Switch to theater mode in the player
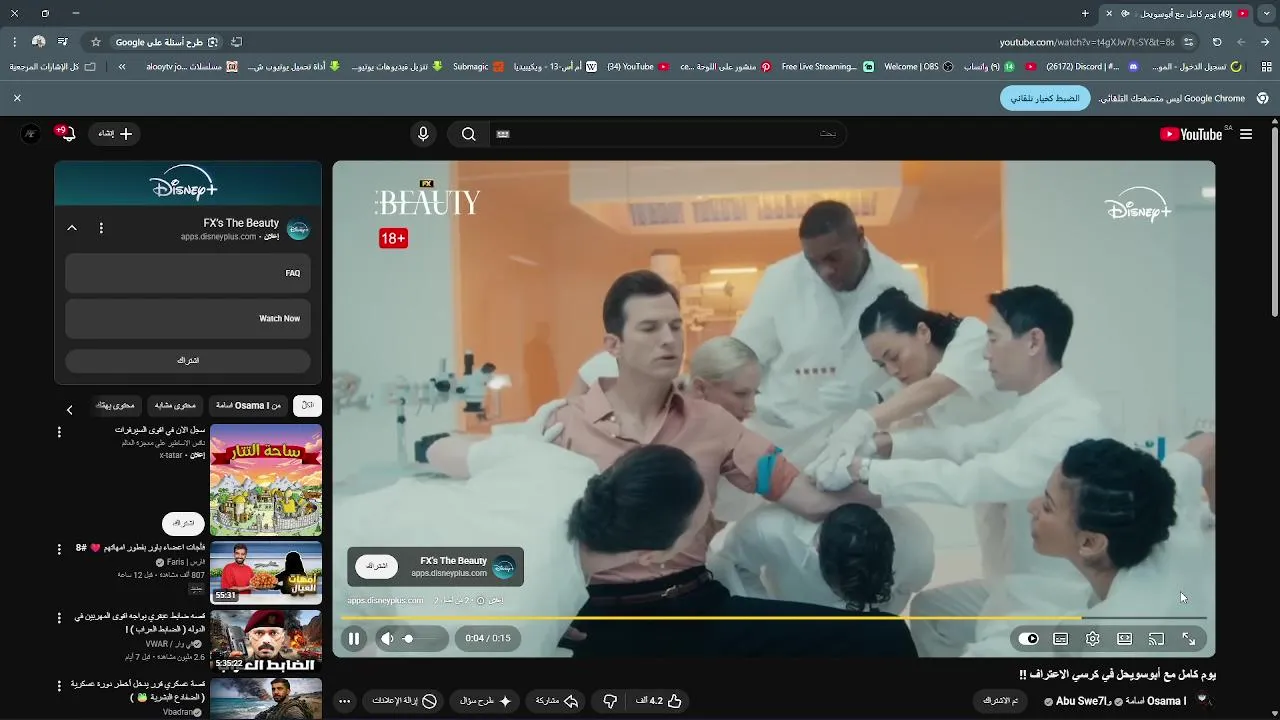The image size is (1280, 720). [1125, 639]
